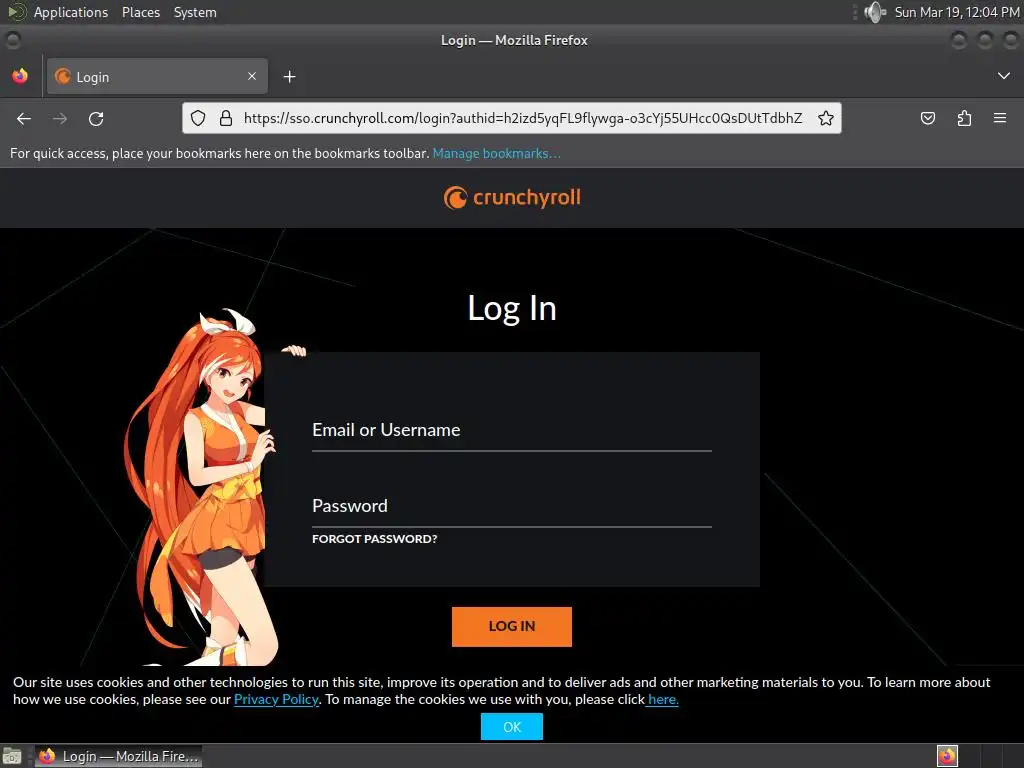
Task: Click the volume speaker icon in panel
Action: click(x=874, y=12)
